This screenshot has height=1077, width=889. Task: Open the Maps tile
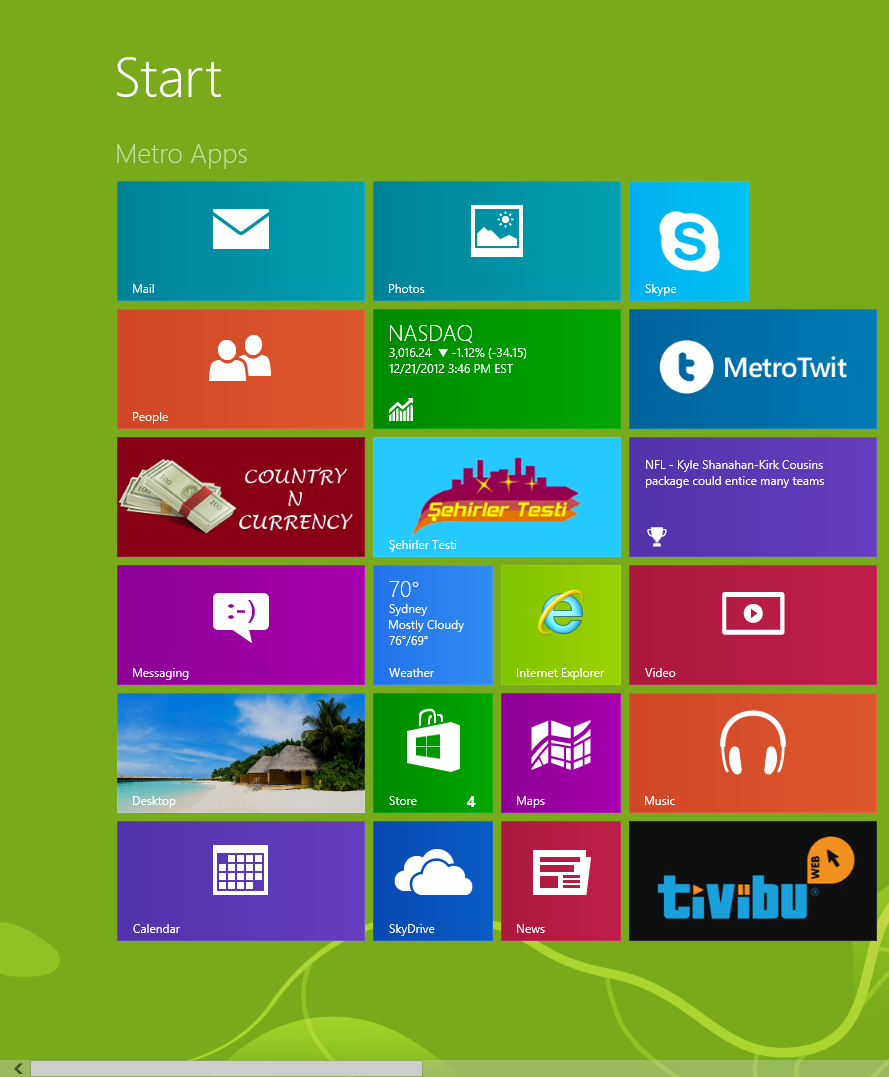(561, 753)
